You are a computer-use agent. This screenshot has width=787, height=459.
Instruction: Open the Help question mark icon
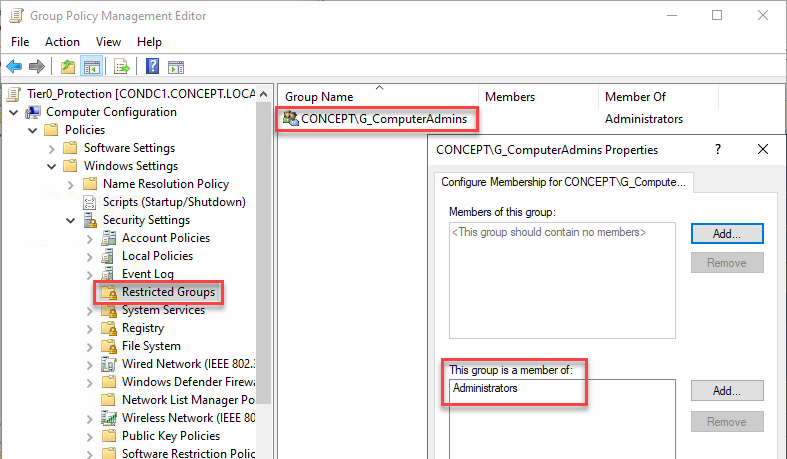click(152, 66)
